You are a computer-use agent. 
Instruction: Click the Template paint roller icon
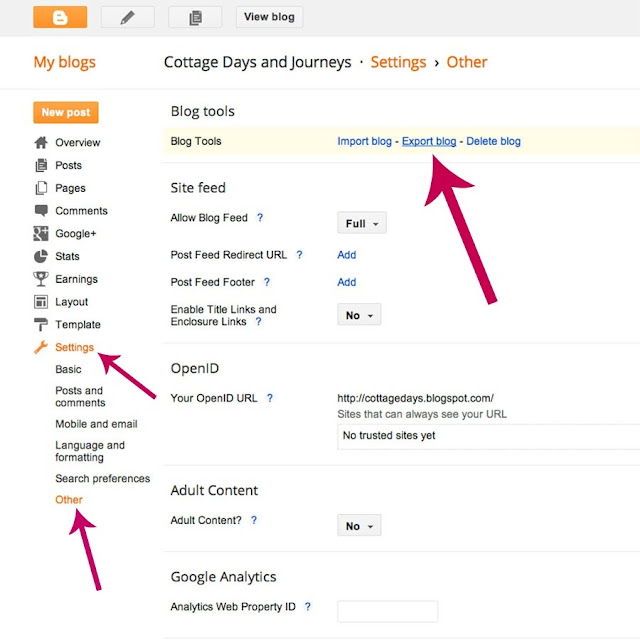coord(41,324)
